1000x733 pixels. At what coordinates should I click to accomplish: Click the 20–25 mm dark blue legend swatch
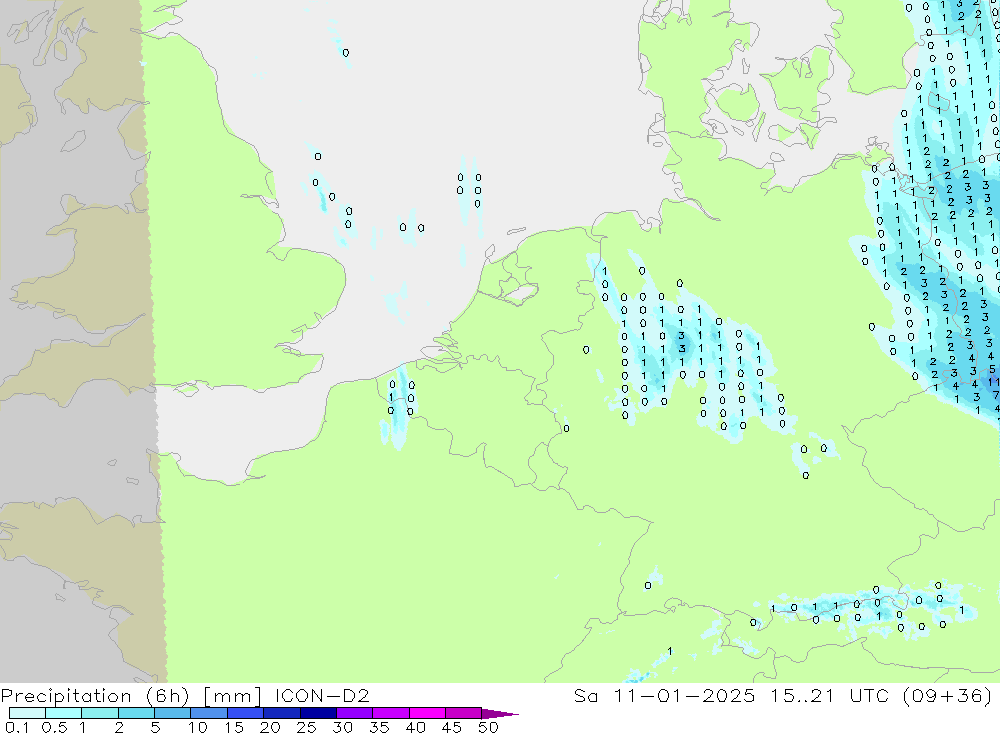click(x=281, y=713)
